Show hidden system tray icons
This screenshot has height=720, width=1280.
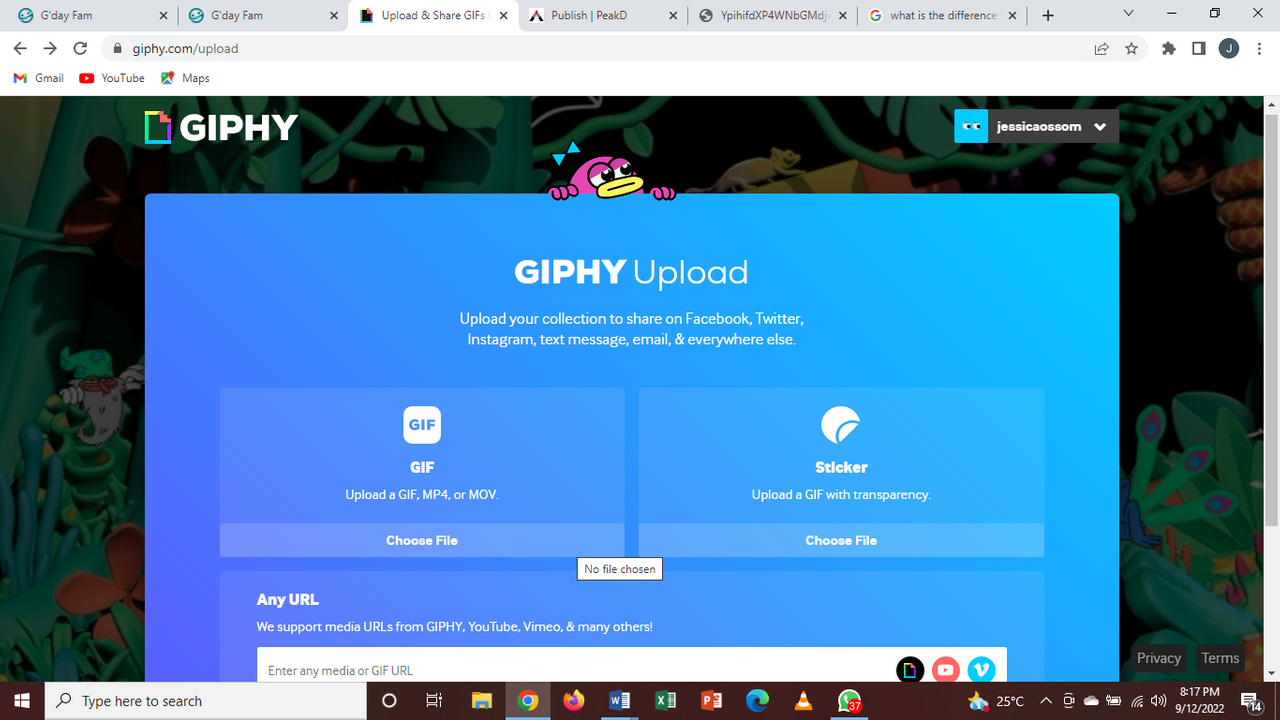click(1046, 701)
